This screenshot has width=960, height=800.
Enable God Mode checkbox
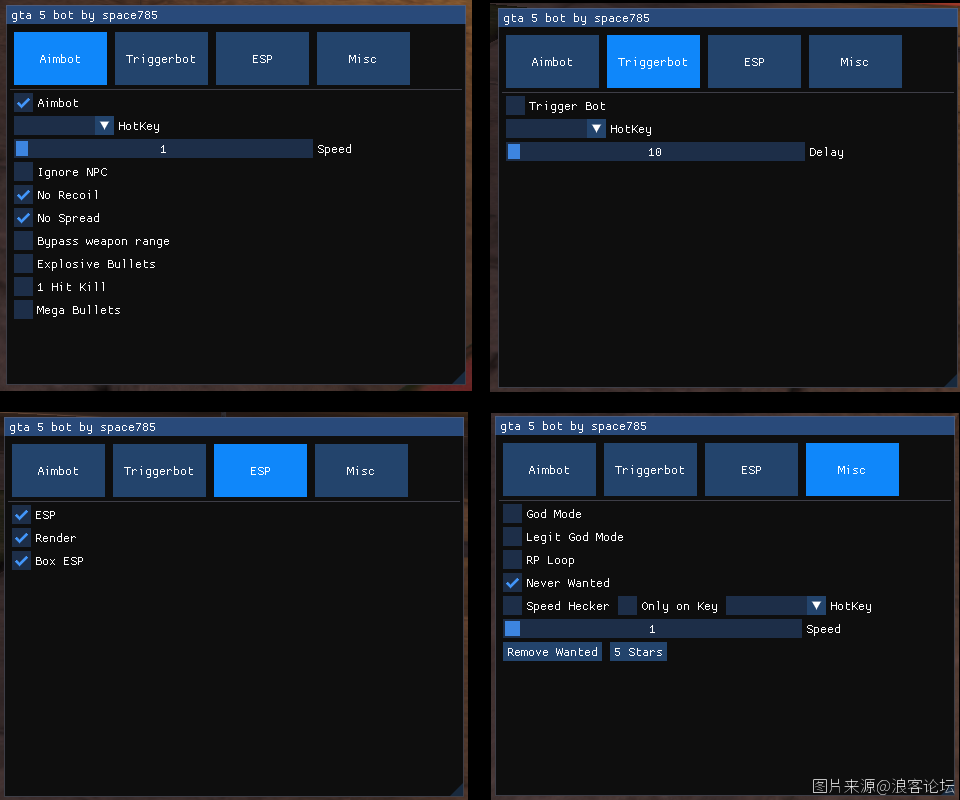pos(513,513)
